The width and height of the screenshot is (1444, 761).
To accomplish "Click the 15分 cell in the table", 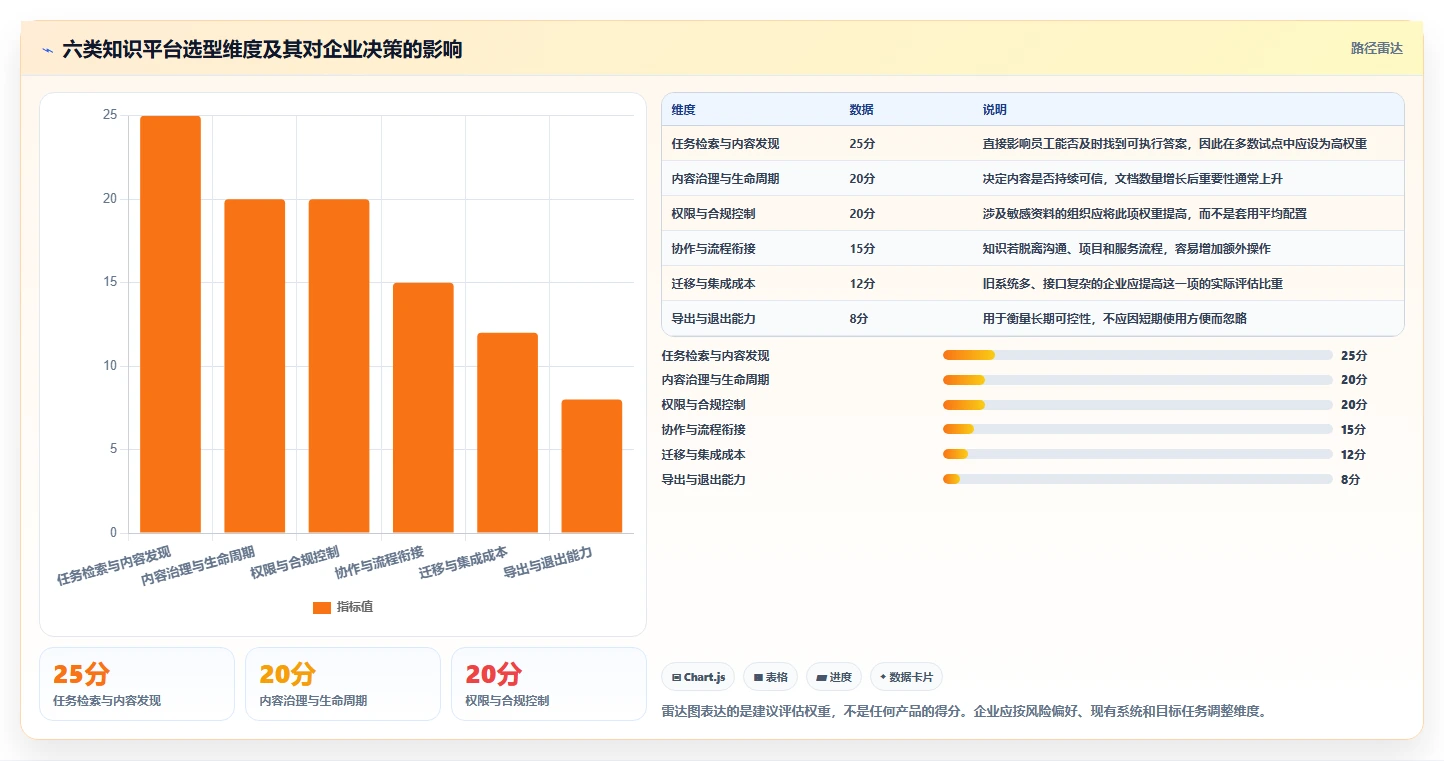I will (x=862, y=249).
